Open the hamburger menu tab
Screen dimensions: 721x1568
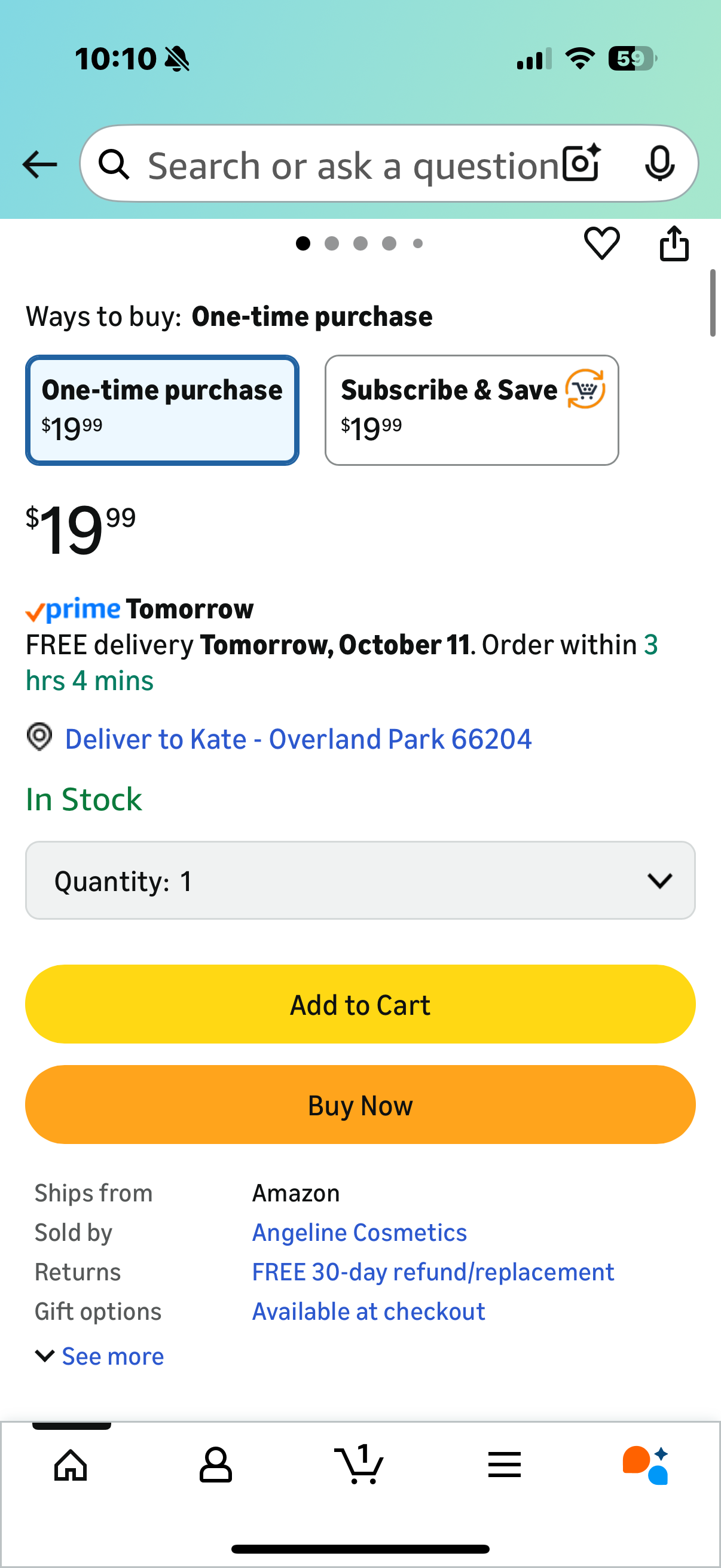coord(505,1465)
